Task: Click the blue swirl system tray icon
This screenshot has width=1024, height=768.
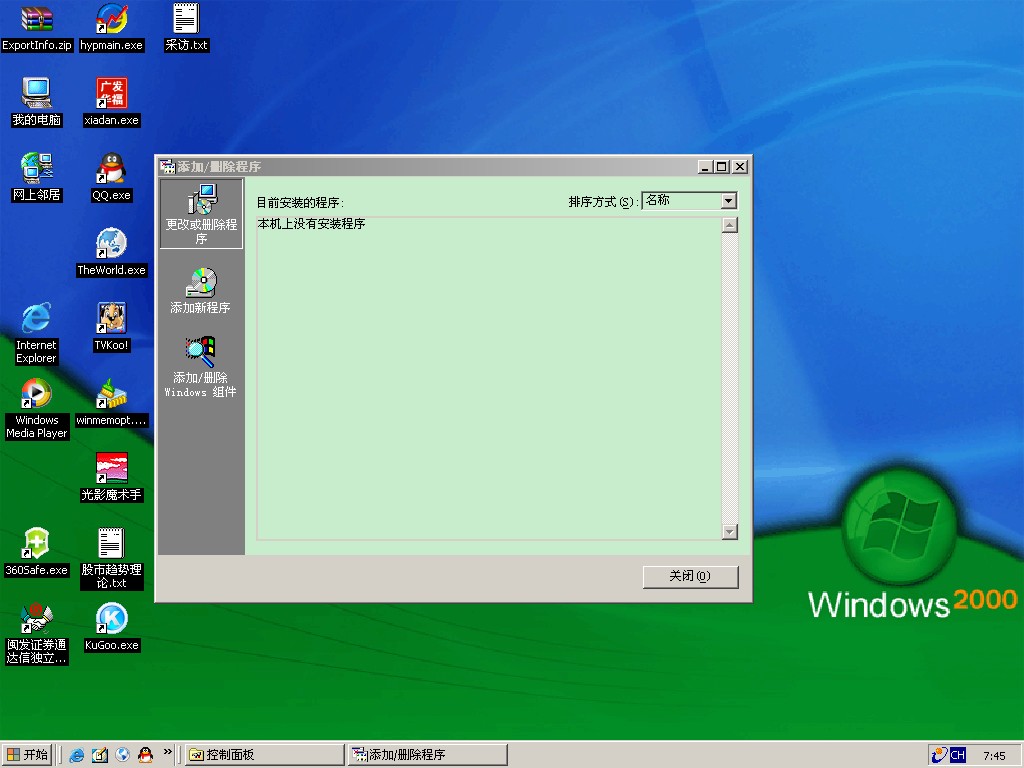Action: (x=938, y=755)
